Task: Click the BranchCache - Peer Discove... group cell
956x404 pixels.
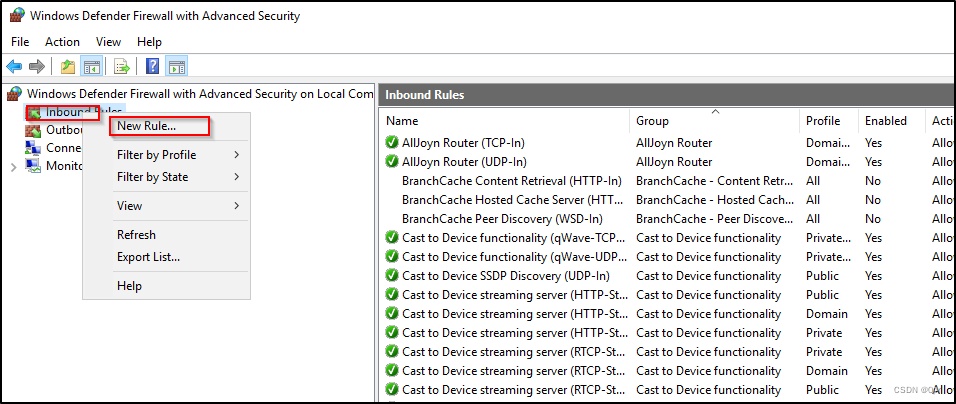Action: 715,219
